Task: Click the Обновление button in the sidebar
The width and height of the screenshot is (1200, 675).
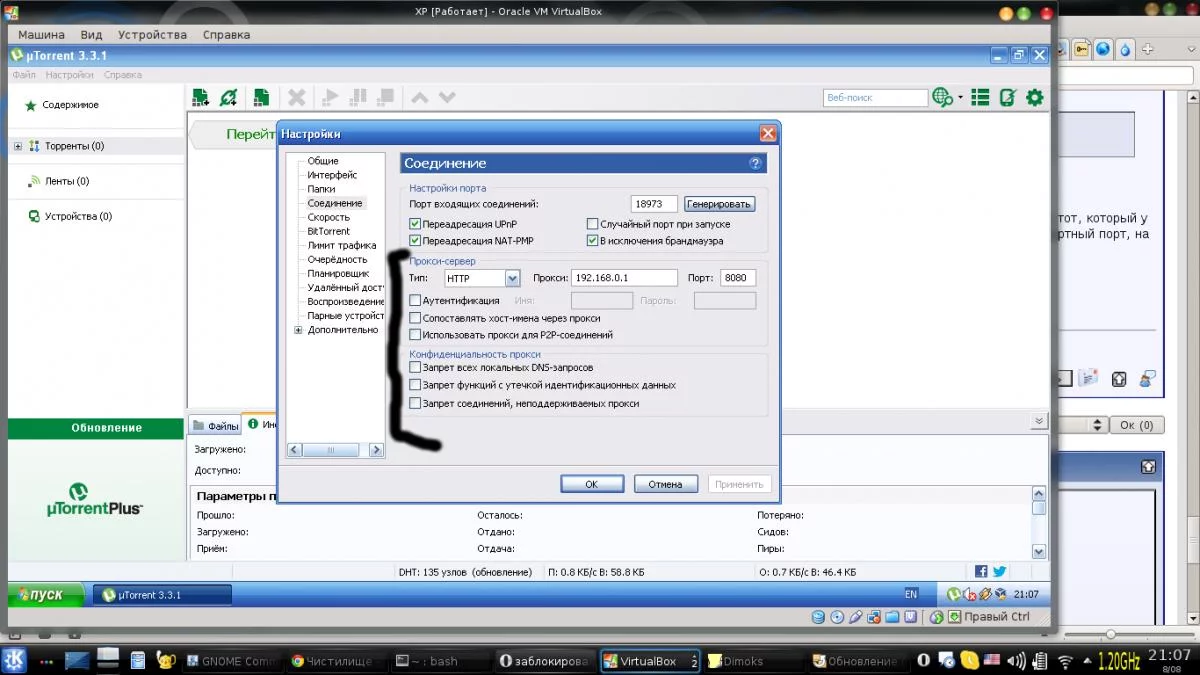Action: point(97,428)
